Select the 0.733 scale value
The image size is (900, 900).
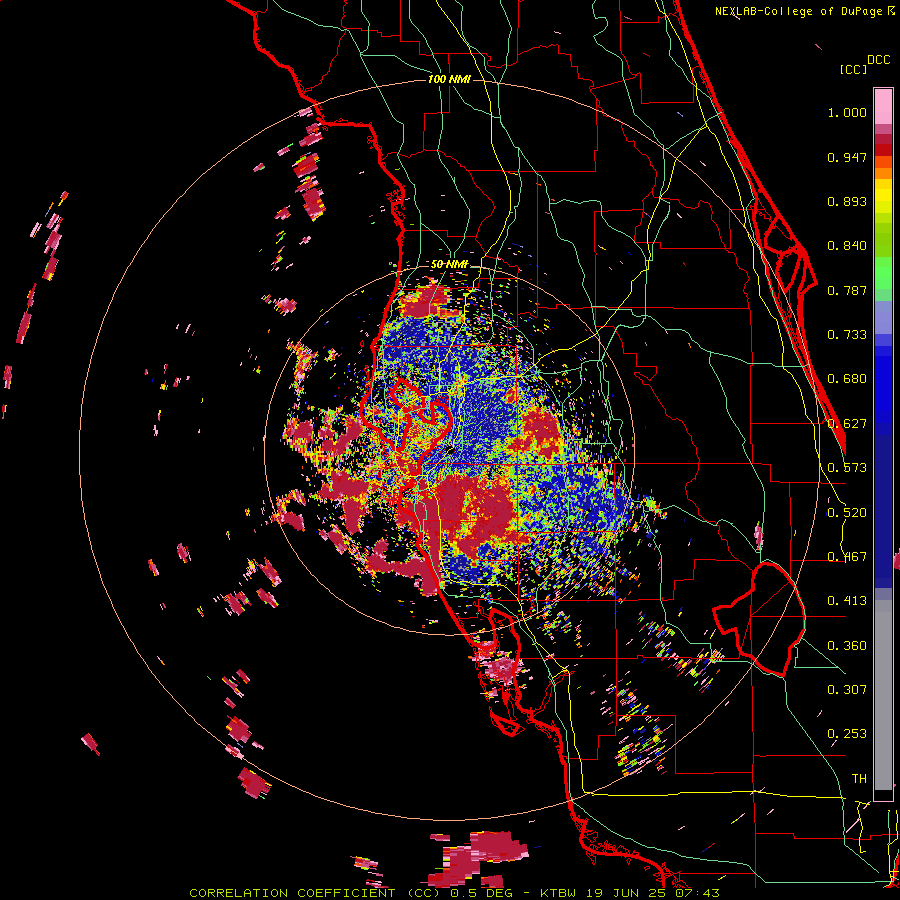coord(847,335)
